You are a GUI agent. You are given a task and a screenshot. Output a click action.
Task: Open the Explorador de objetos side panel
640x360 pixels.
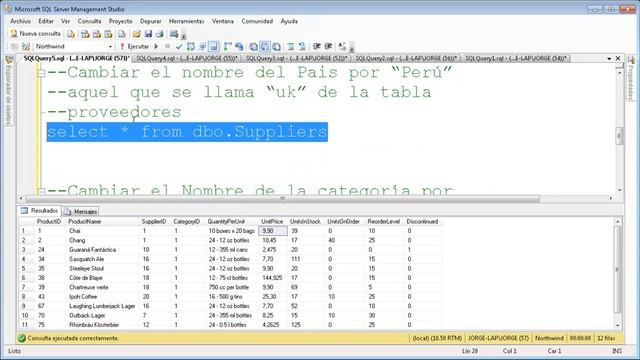coord(8,91)
